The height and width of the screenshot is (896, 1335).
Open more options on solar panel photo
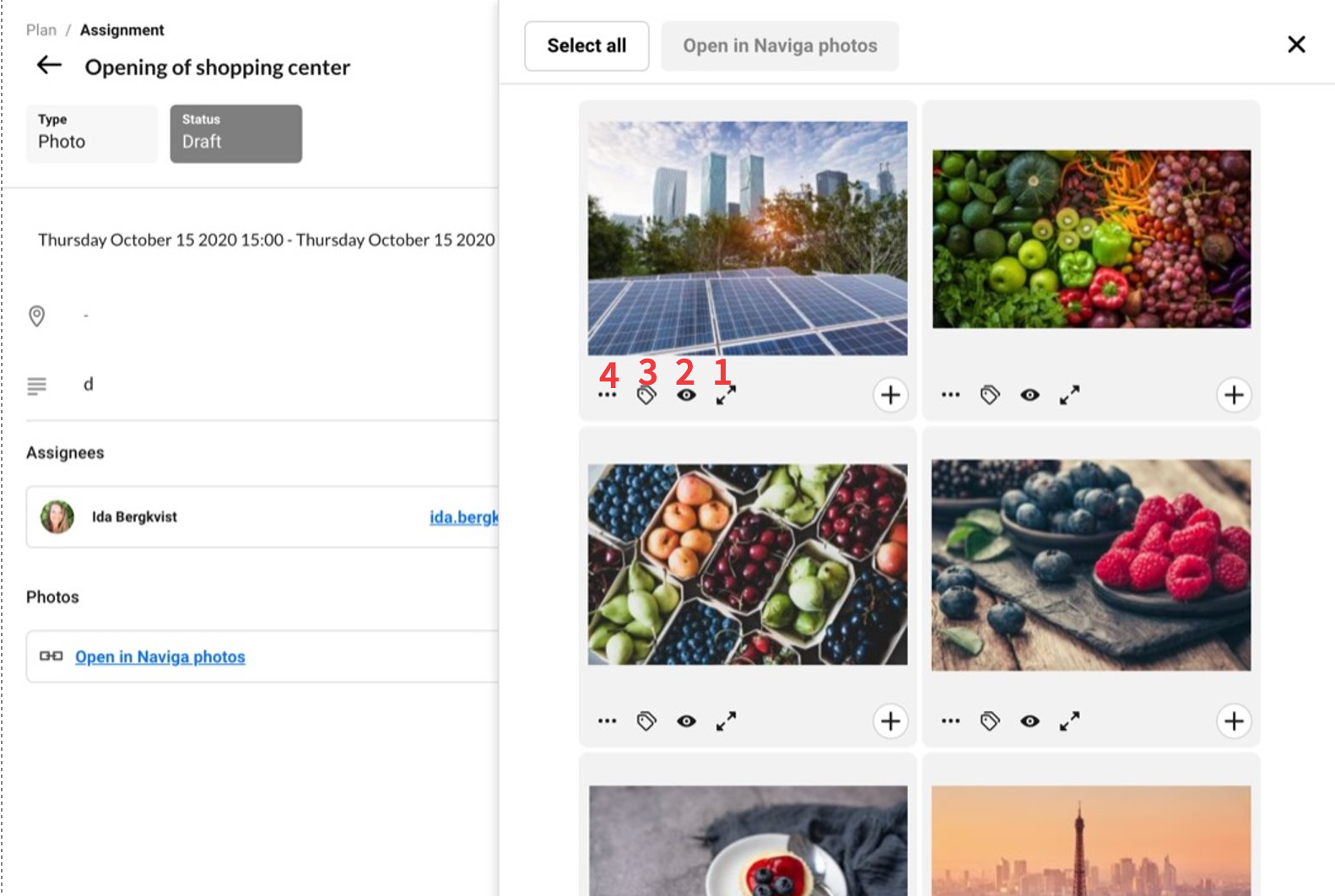[x=607, y=396]
